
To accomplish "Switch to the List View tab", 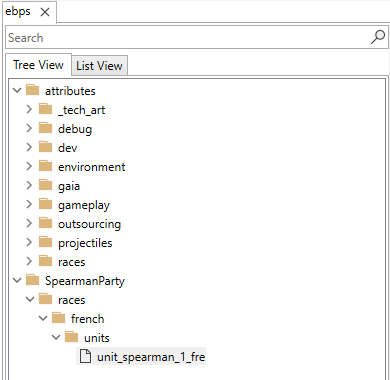I will click(99, 65).
